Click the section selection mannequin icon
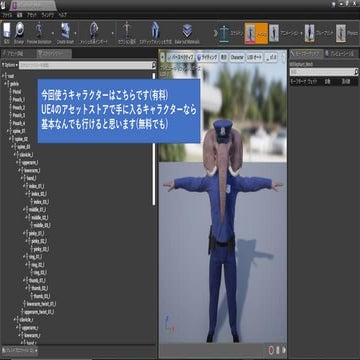 (126, 31)
